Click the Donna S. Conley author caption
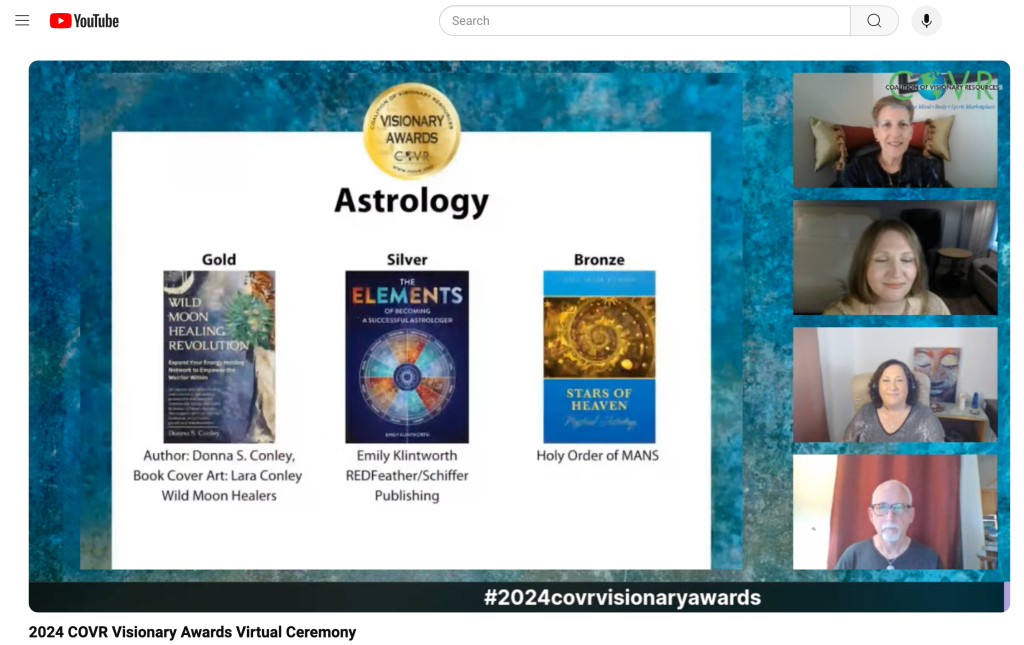1024x645 pixels. coord(218,475)
